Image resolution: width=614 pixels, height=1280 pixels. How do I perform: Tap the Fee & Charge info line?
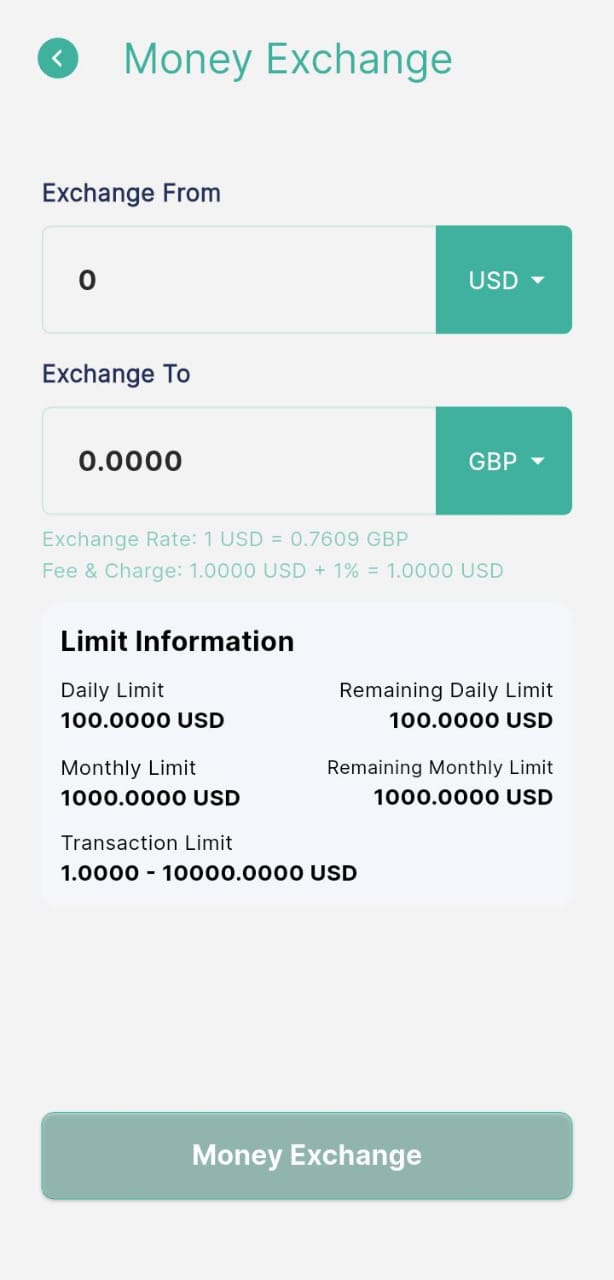click(x=272, y=571)
